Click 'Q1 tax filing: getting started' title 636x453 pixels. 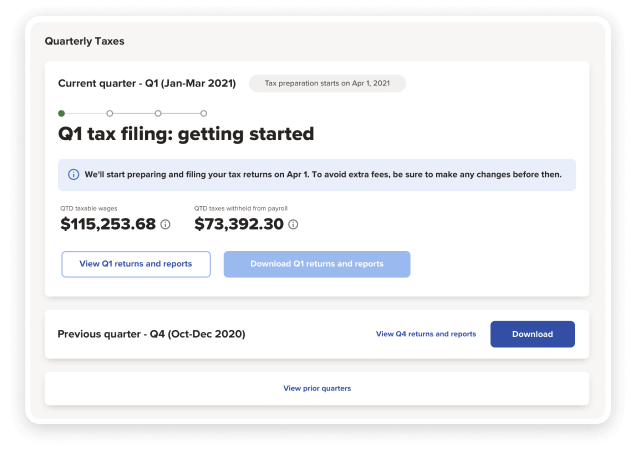click(x=187, y=134)
